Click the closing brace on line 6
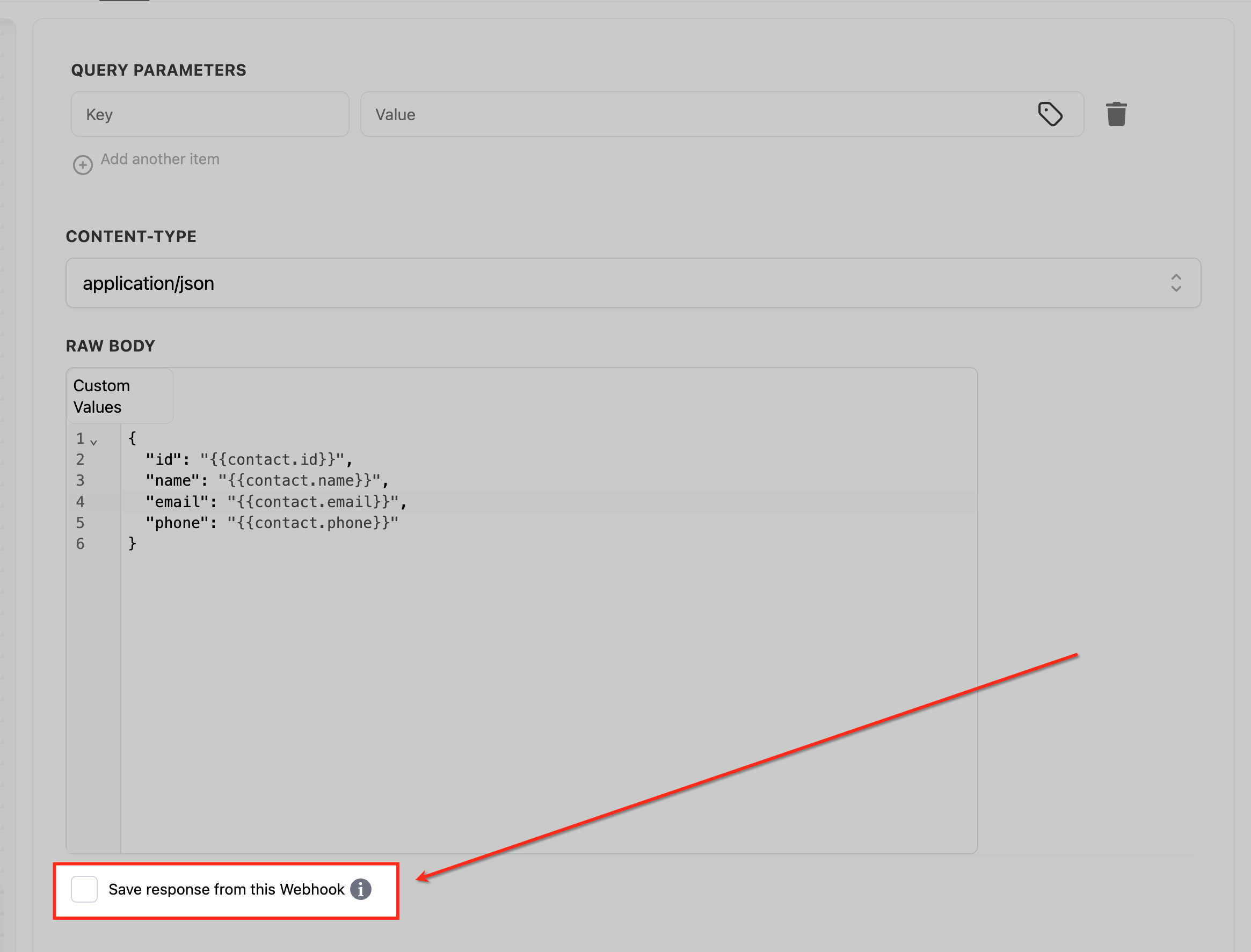The image size is (1251, 952). coord(132,544)
